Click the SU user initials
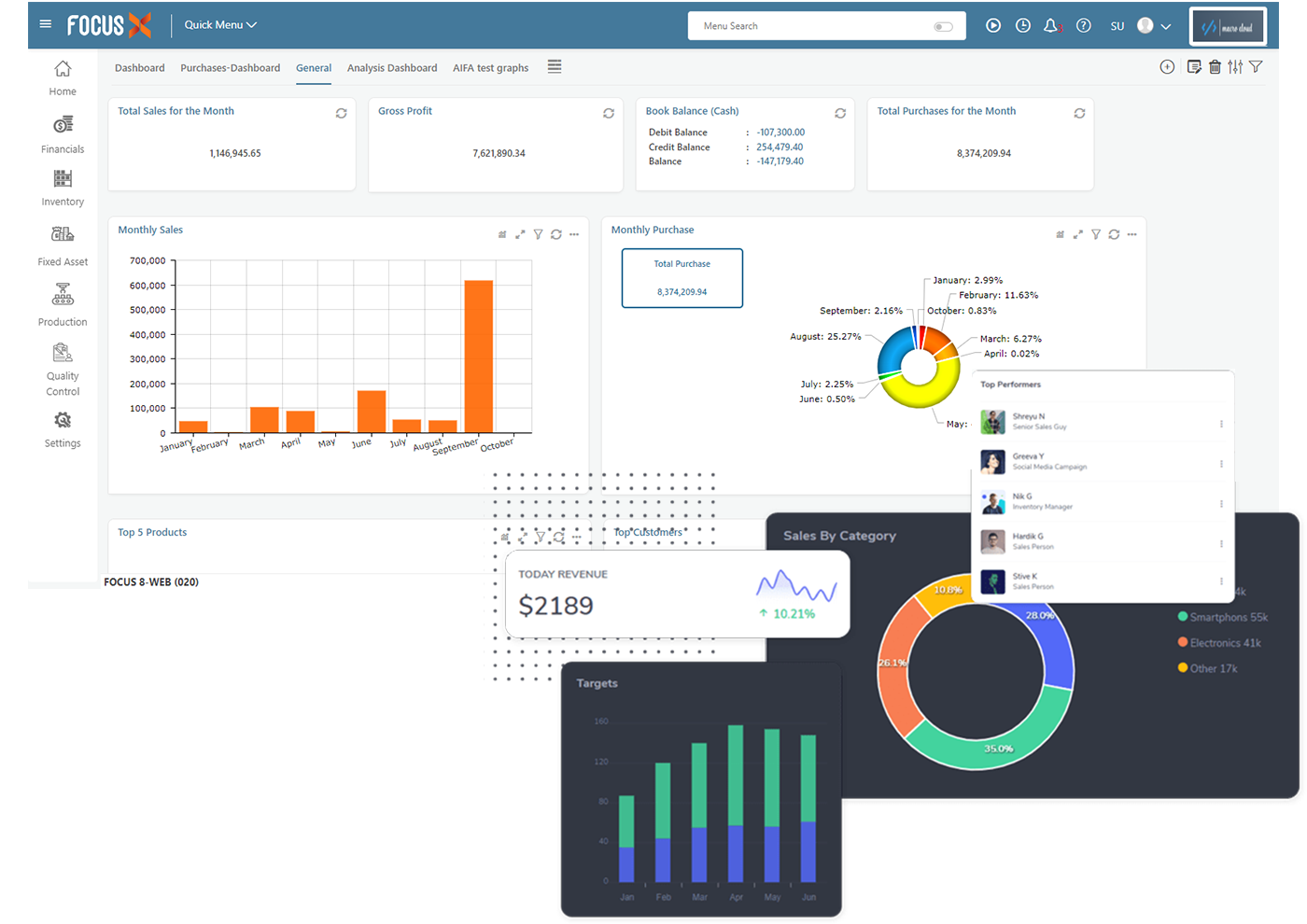Viewport: 1307px width, 924px height. 1117,26
